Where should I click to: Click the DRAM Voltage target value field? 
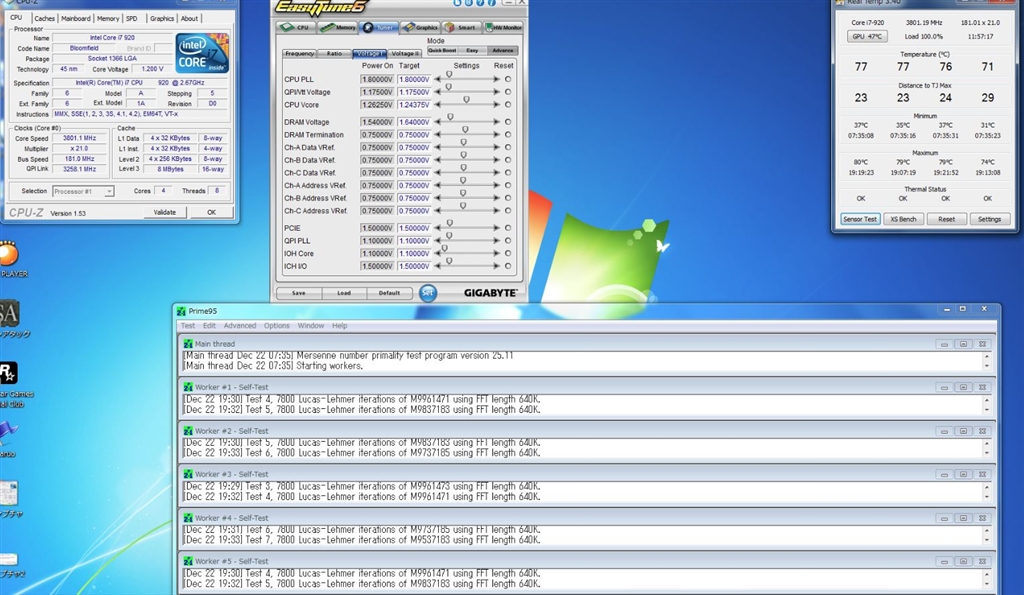pyautogui.click(x=414, y=122)
